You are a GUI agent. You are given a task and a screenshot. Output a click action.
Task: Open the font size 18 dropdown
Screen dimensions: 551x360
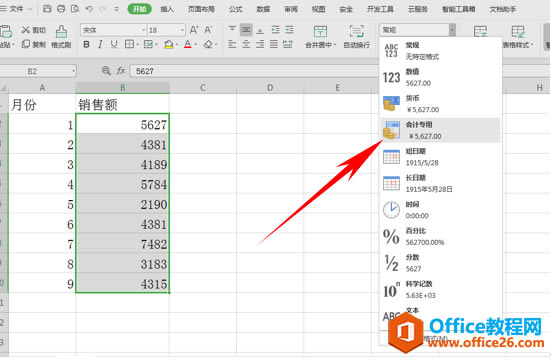182,30
